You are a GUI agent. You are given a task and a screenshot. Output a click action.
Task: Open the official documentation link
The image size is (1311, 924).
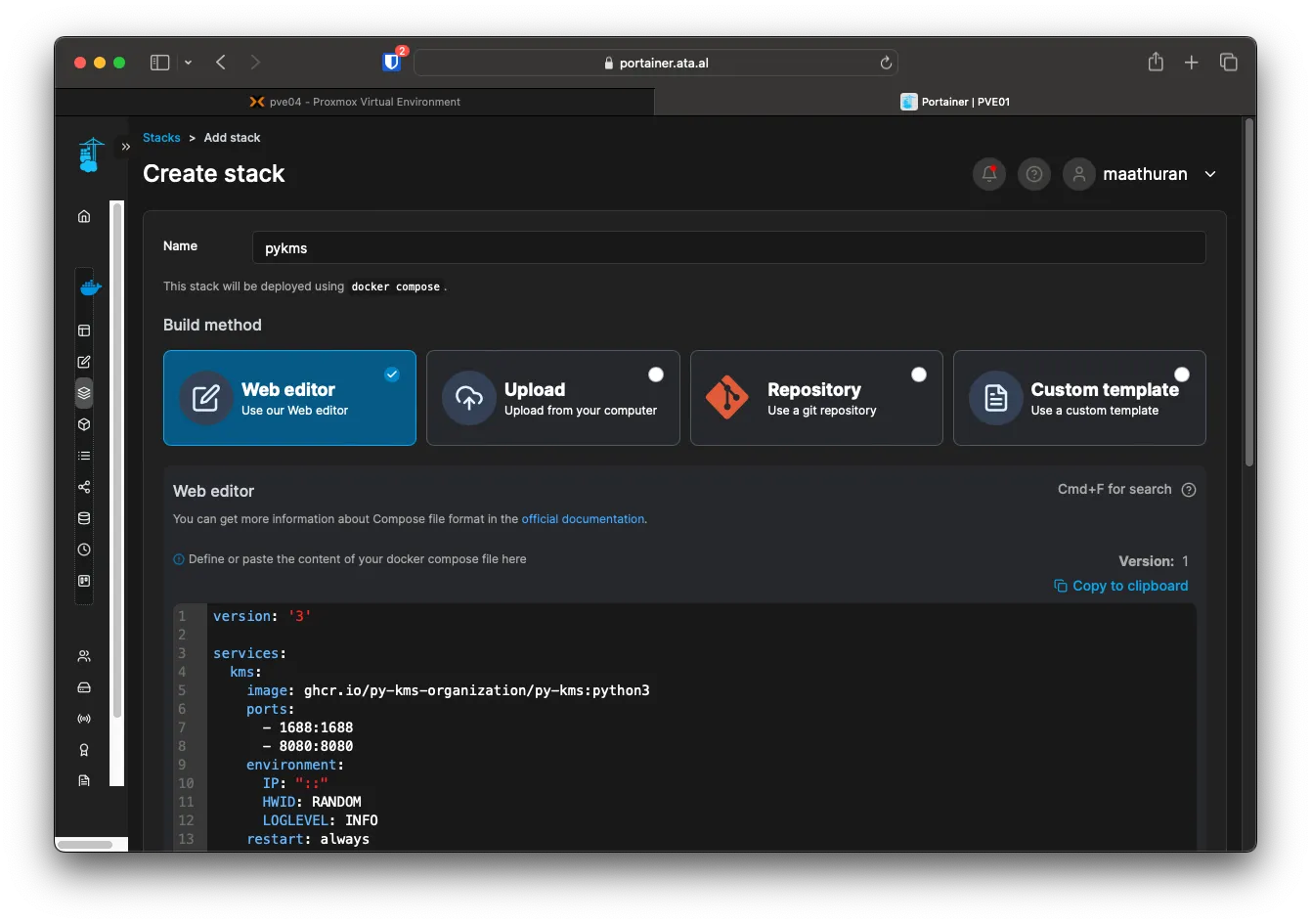pyautogui.click(x=583, y=519)
